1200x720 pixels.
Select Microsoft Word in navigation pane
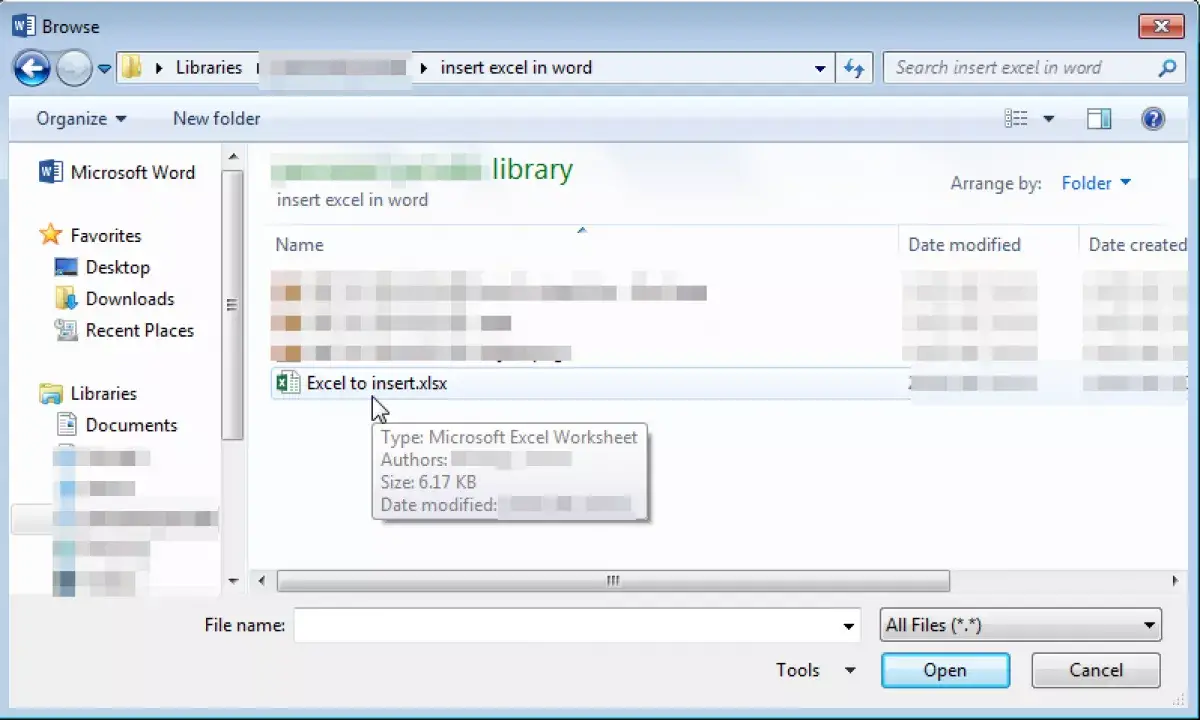(132, 172)
